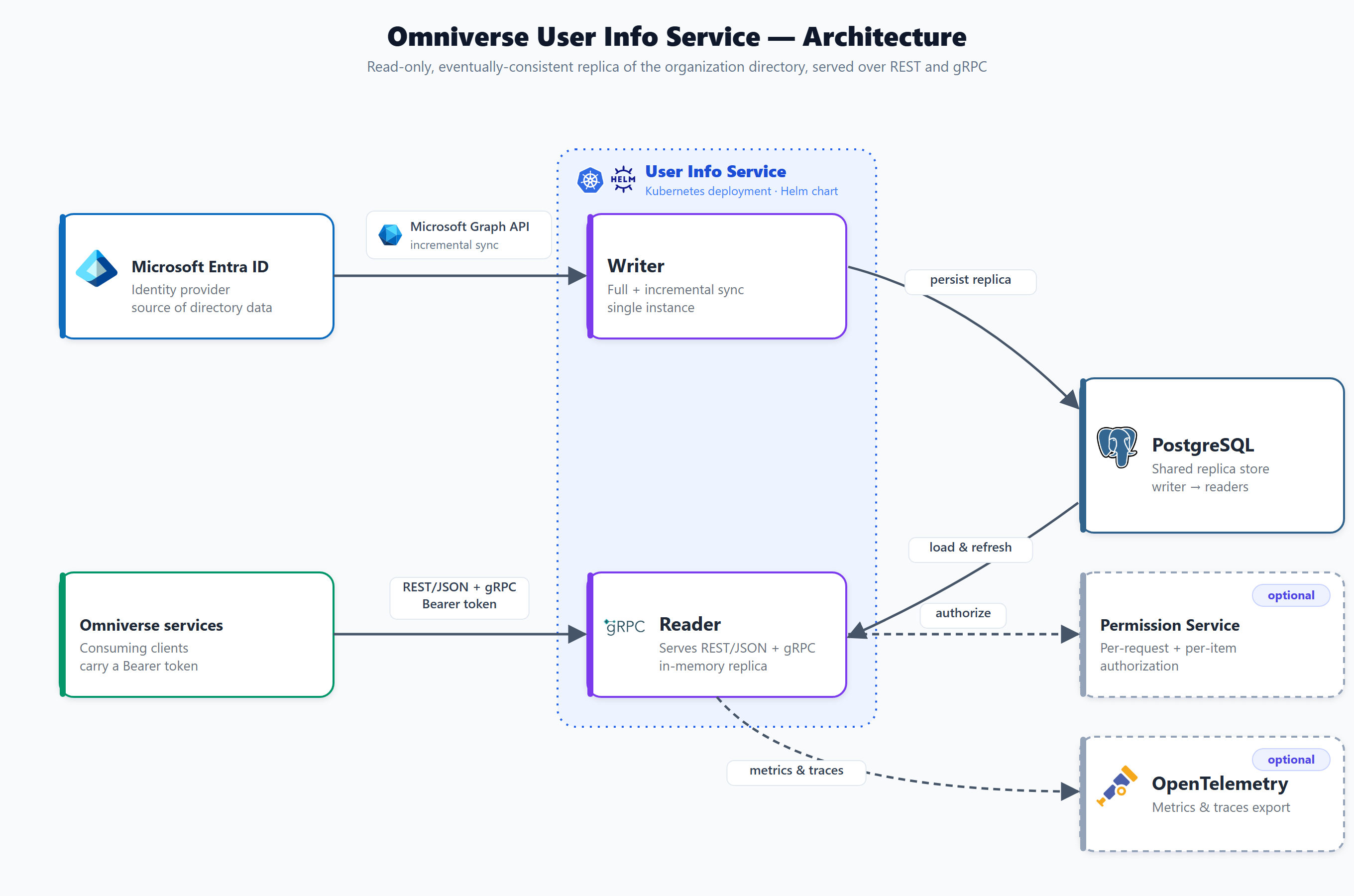Click the optional badge on Permission Service
The height and width of the screenshot is (896, 1354).
pyautogui.click(x=1291, y=595)
